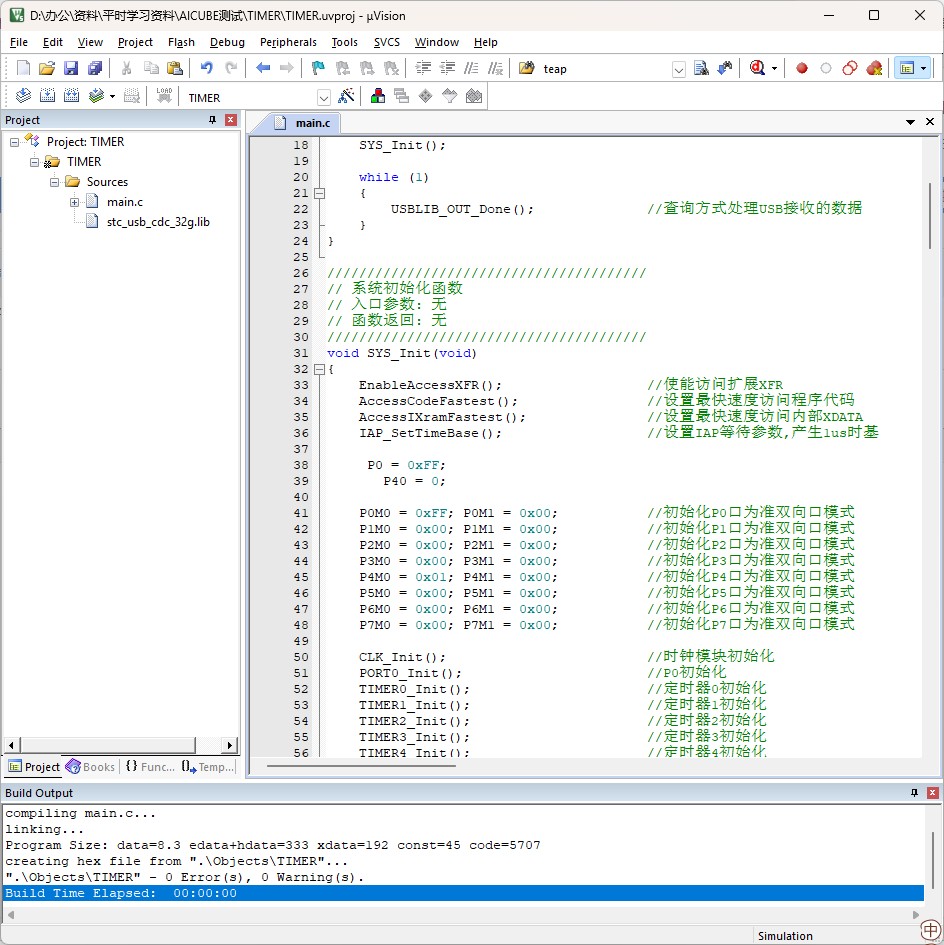Insert breakpoint using red circle icon
Viewport: 944px width, 945px height.
pos(801,68)
